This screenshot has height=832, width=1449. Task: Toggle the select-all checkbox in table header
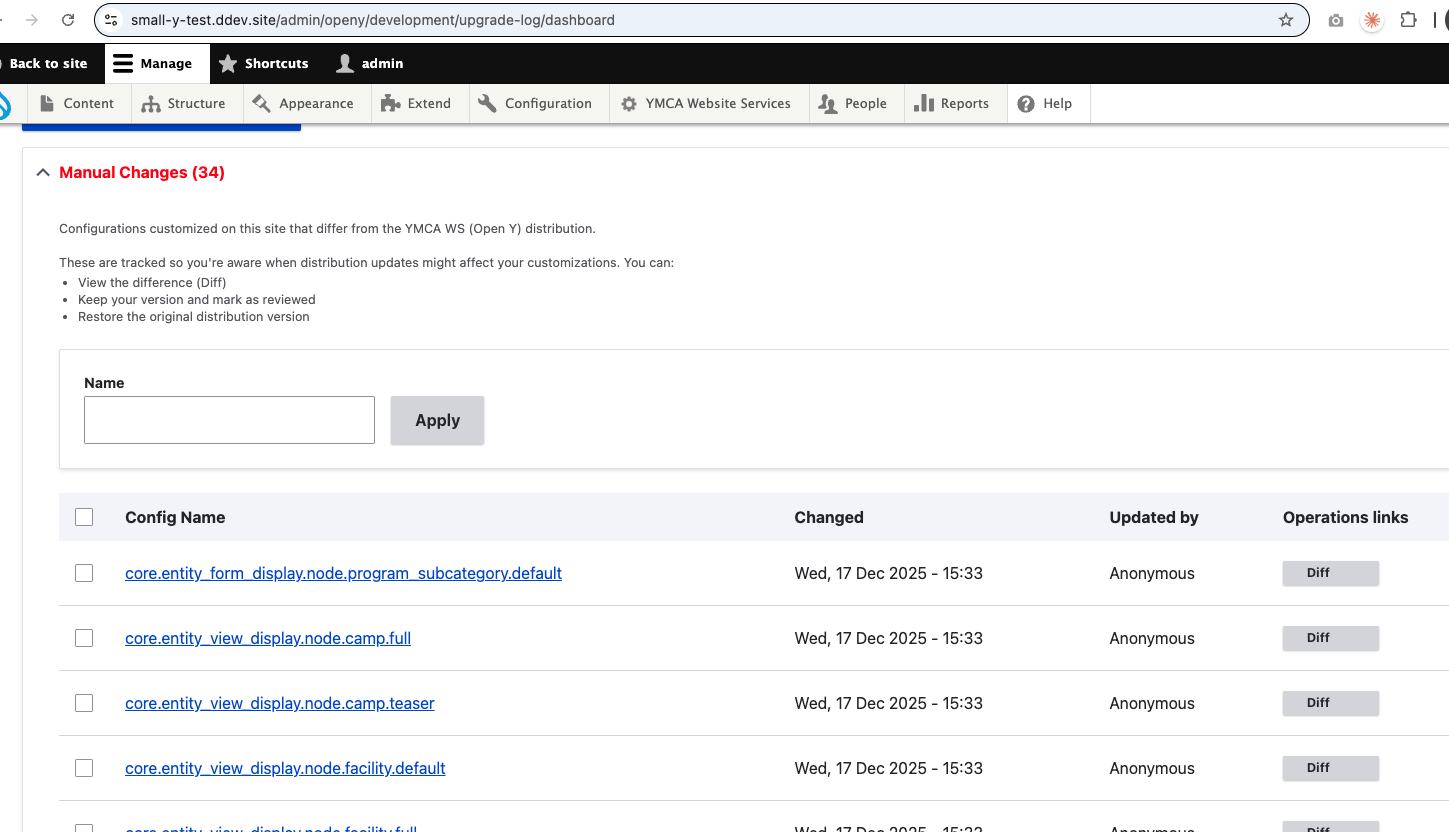click(x=84, y=517)
